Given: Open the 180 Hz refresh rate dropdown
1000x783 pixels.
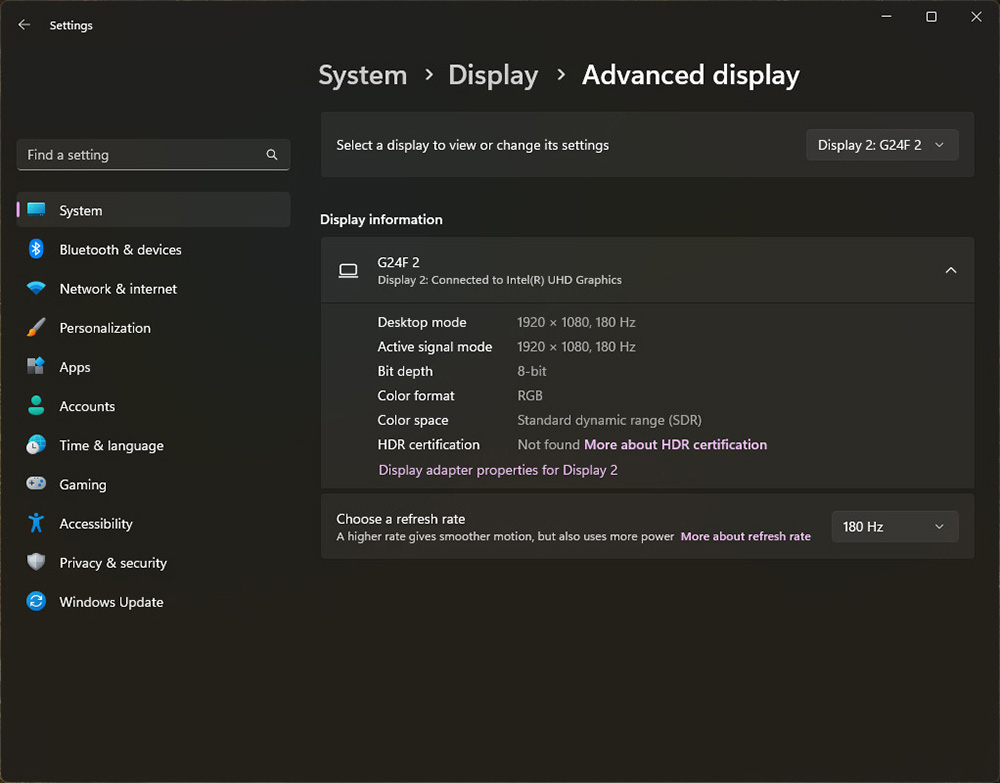Looking at the screenshot, I should tap(895, 527).
